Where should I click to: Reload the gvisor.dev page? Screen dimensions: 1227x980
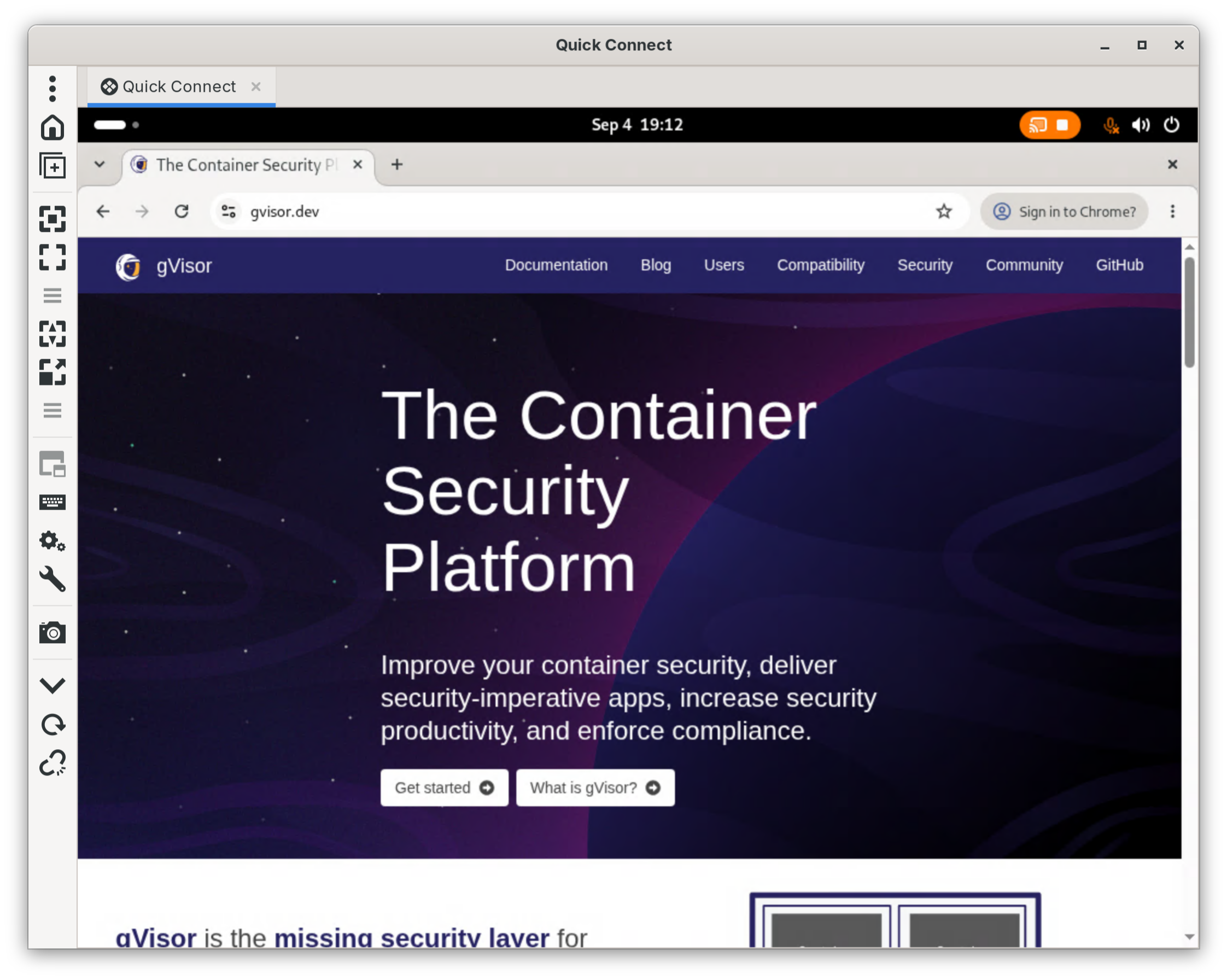pos(182,212)
